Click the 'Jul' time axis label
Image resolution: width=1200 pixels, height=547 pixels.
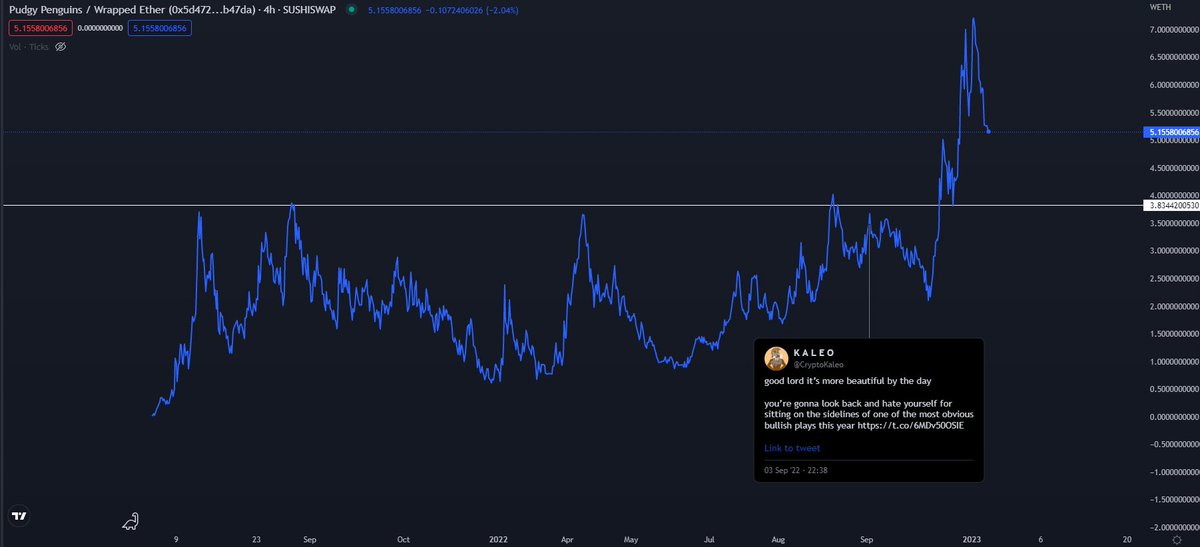709,539
